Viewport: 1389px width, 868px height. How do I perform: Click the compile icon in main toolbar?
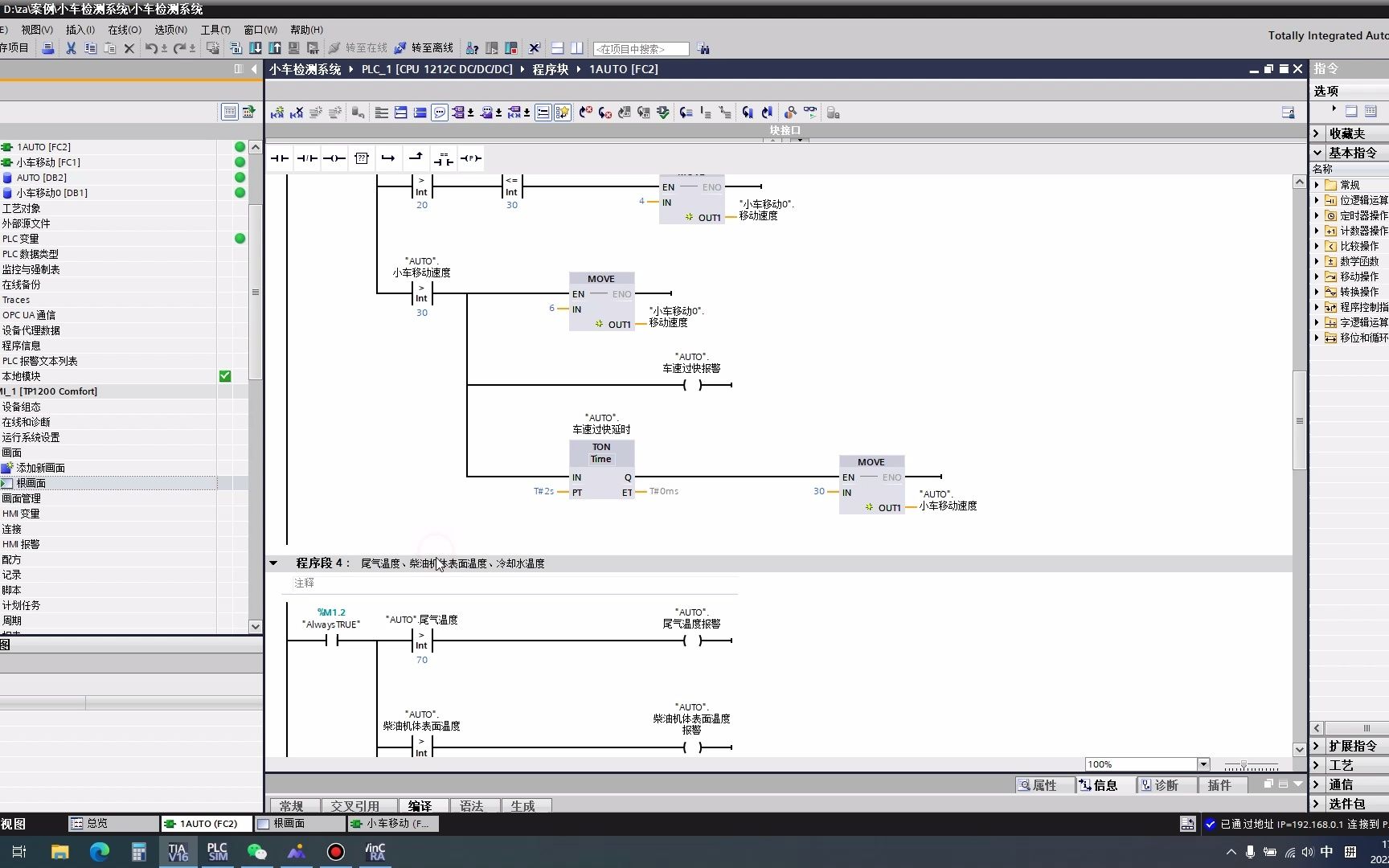(236, 48)
